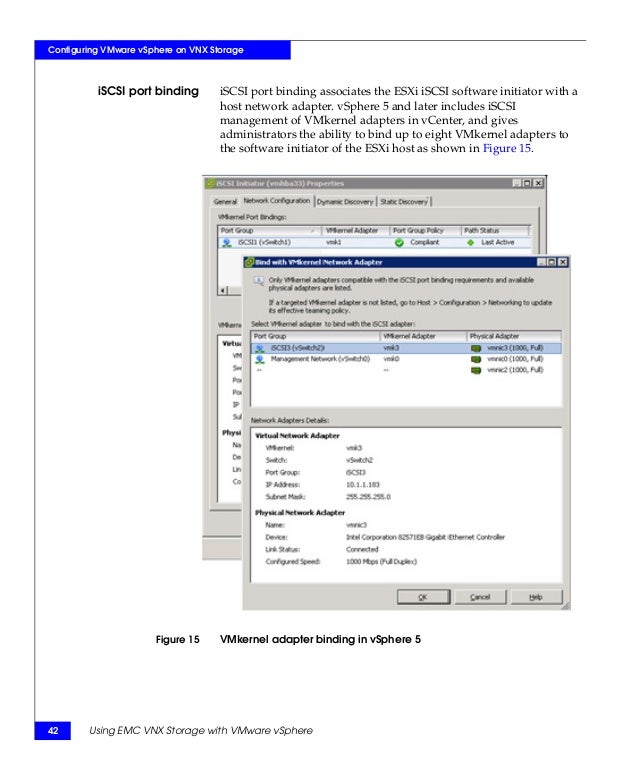This screenshot has height=766, width=638.
Task: Click OK in Bind with VMkernel dialog
Action: tap(423, 597)
